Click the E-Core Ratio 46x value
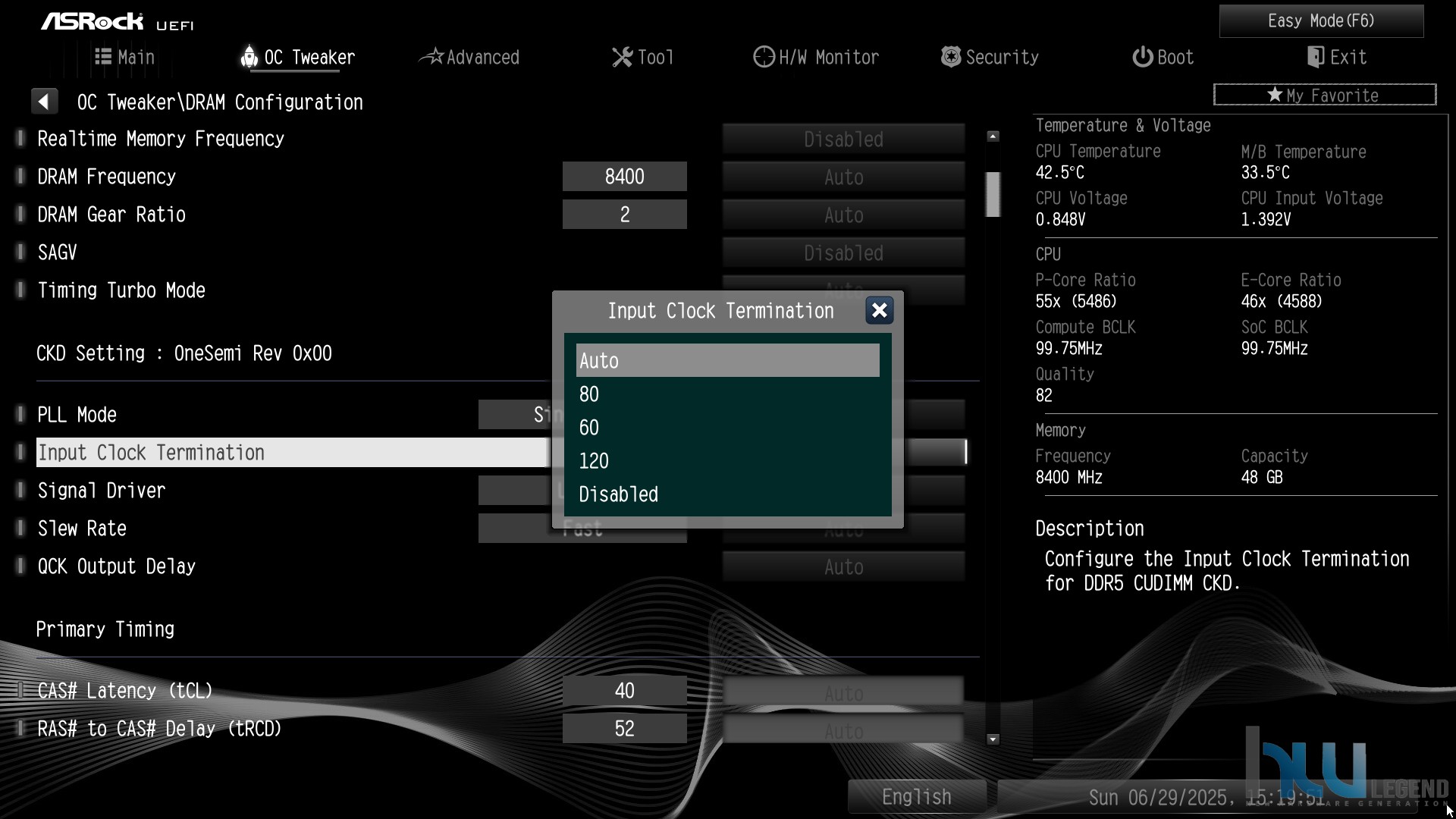 pyautogui.click(x=1282, y=302)
